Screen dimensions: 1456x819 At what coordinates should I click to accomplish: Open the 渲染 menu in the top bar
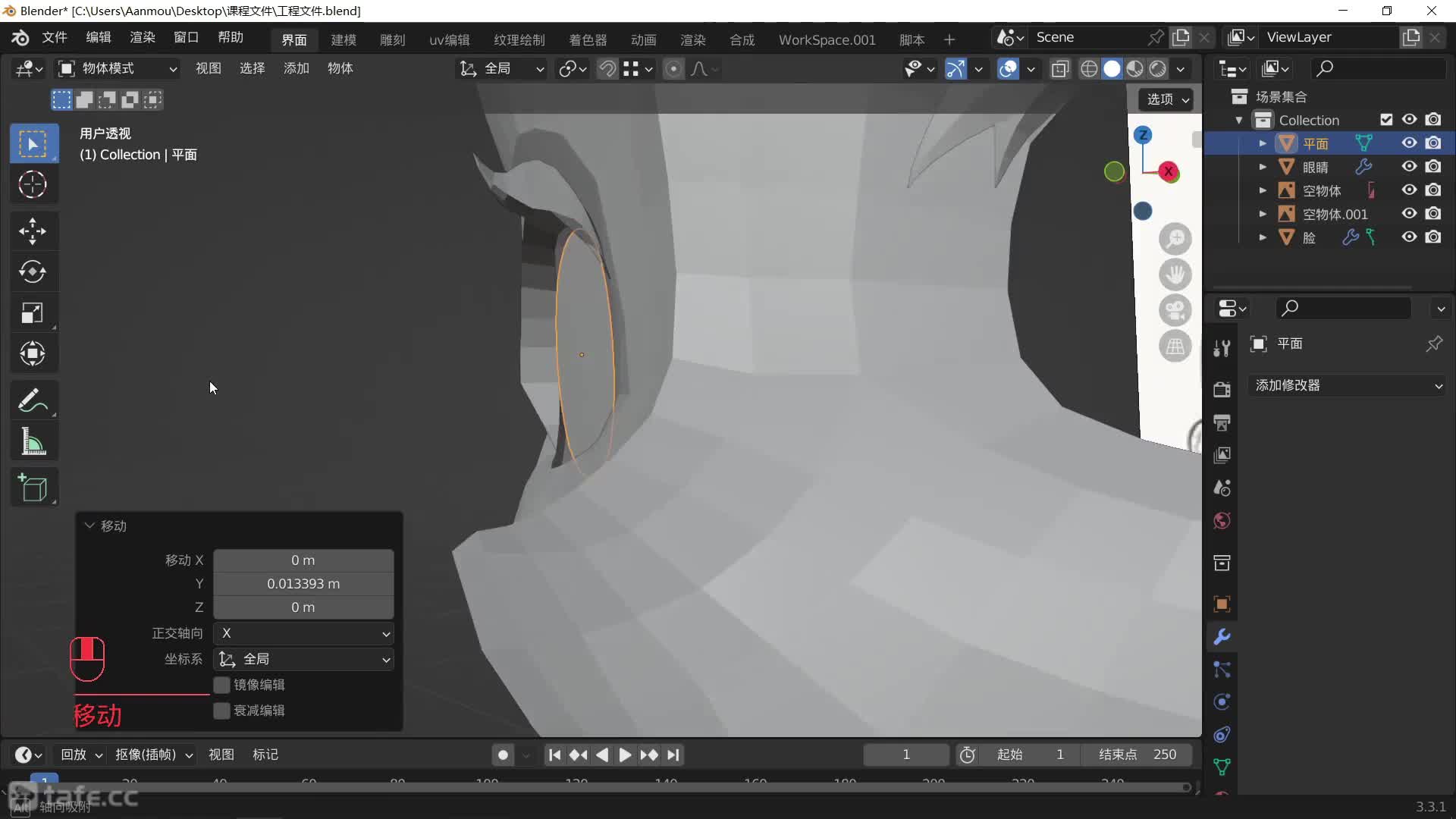click(x=142, y=38)
